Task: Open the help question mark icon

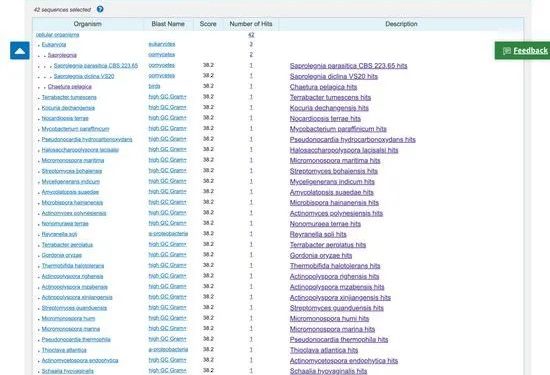Action: click(x=100, y=9)
